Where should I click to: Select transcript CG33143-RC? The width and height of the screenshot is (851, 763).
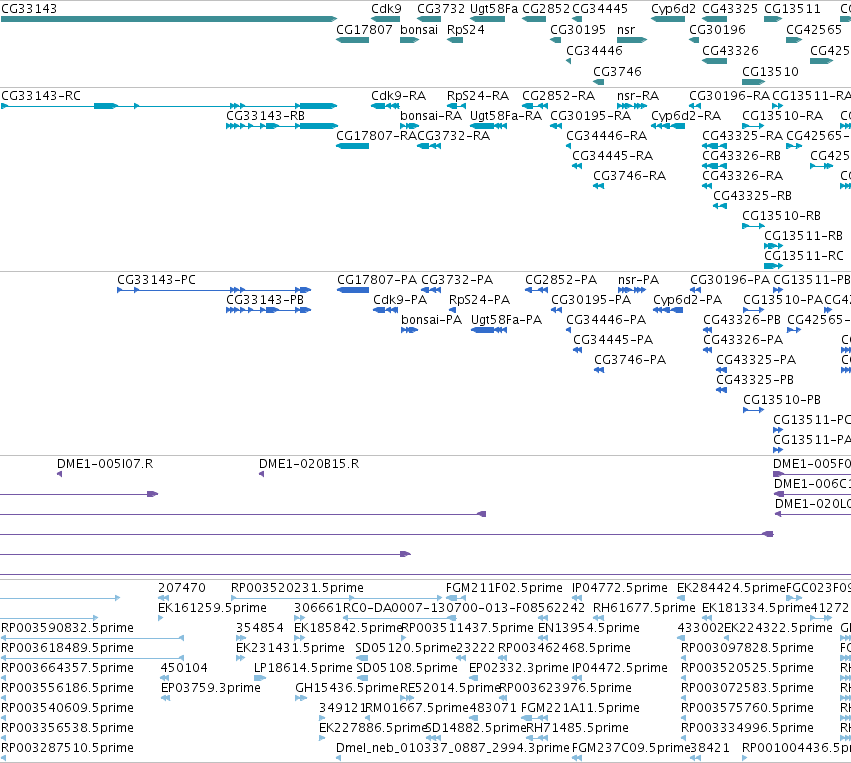click(41, 96)
